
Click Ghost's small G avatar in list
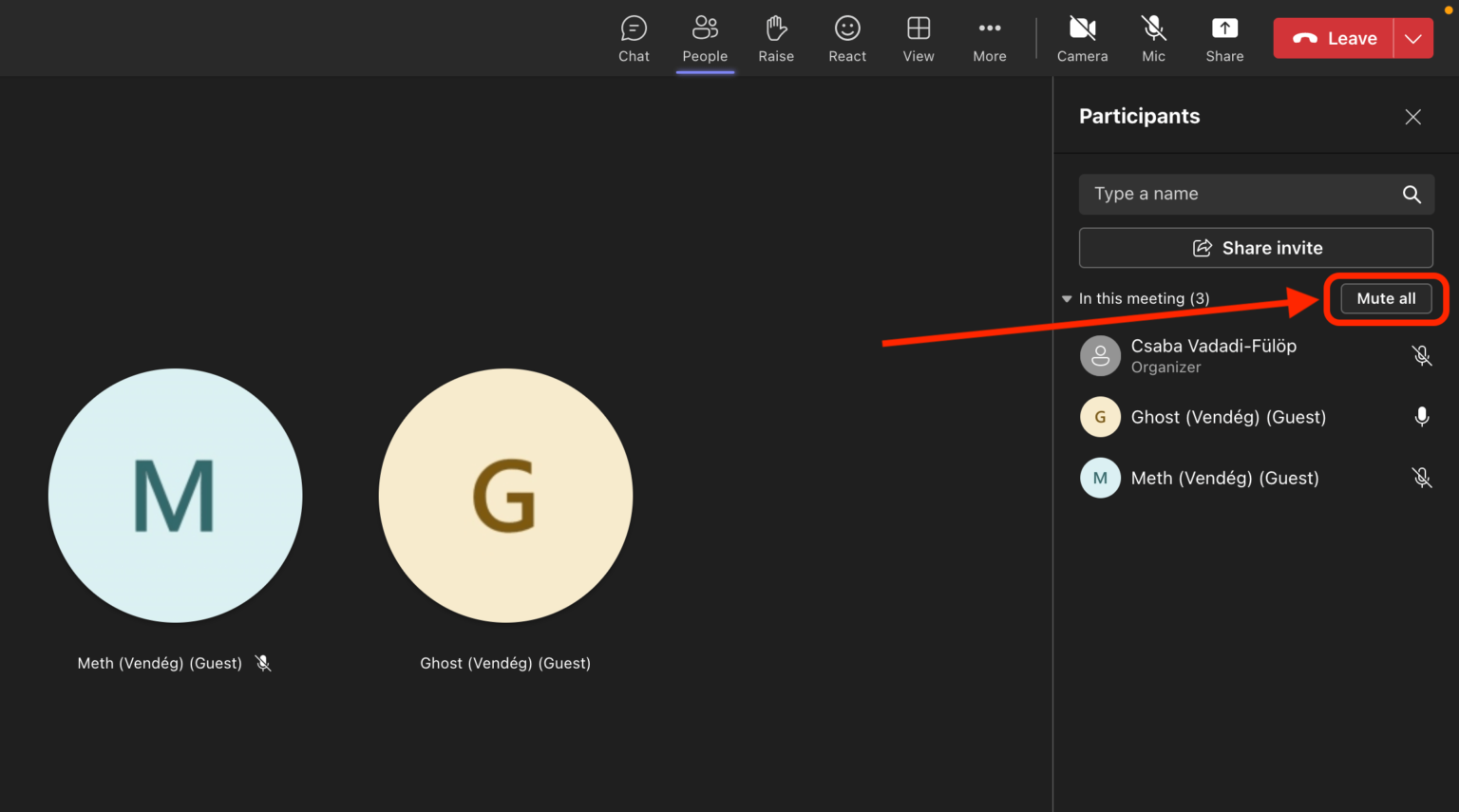point(1100,417)
